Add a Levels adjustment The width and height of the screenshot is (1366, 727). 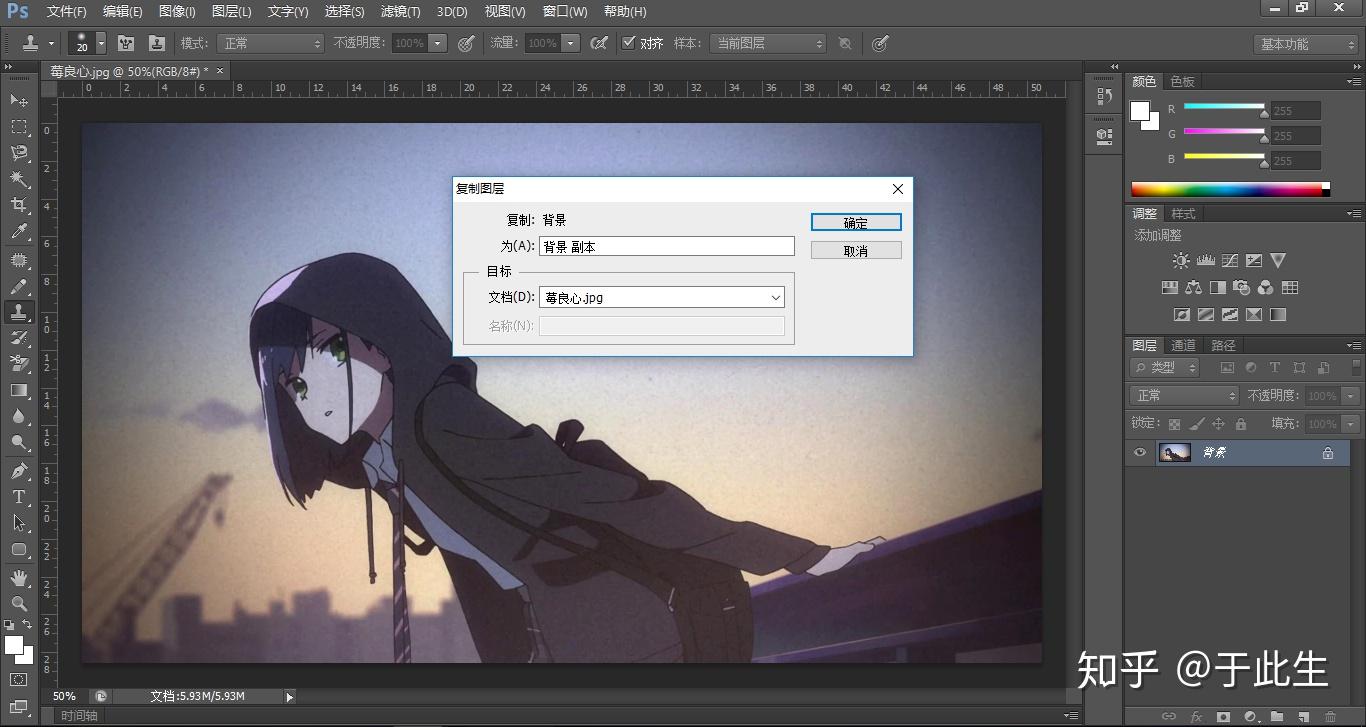[1205, 261]
